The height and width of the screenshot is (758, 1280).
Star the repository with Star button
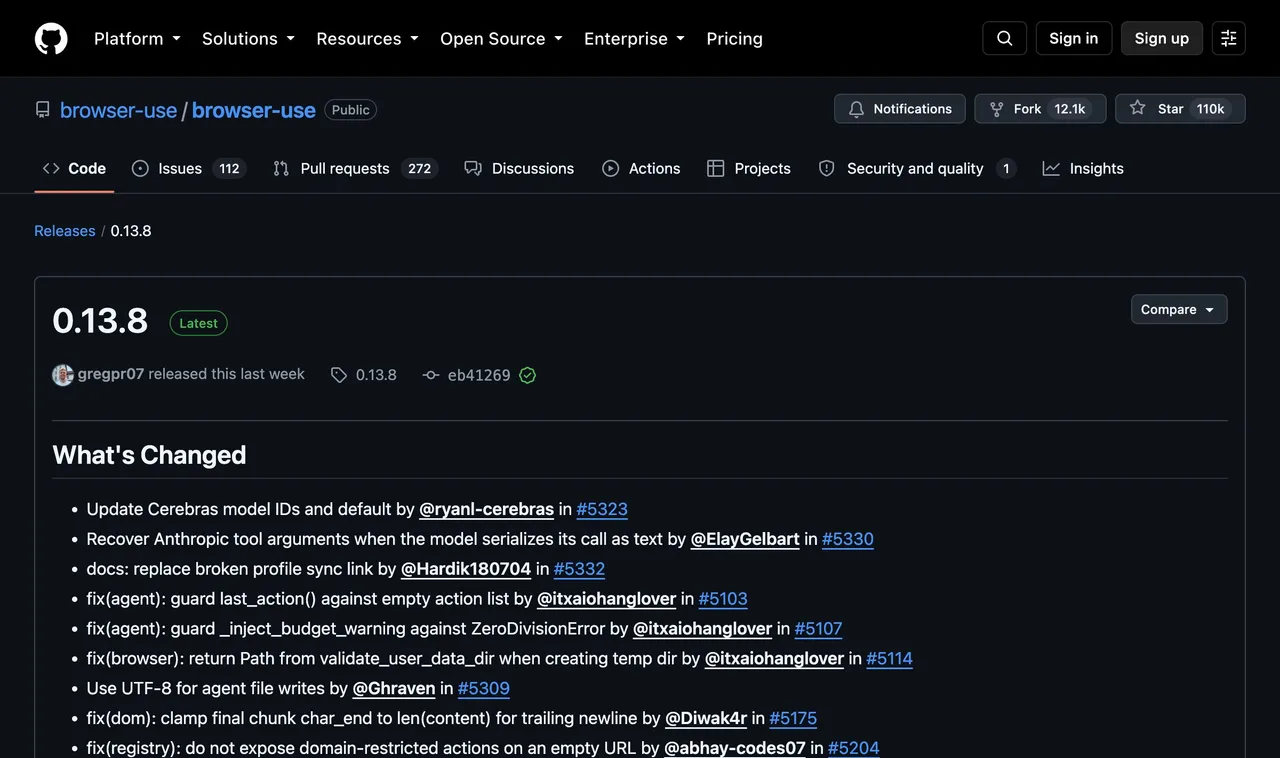point(1180,109)
